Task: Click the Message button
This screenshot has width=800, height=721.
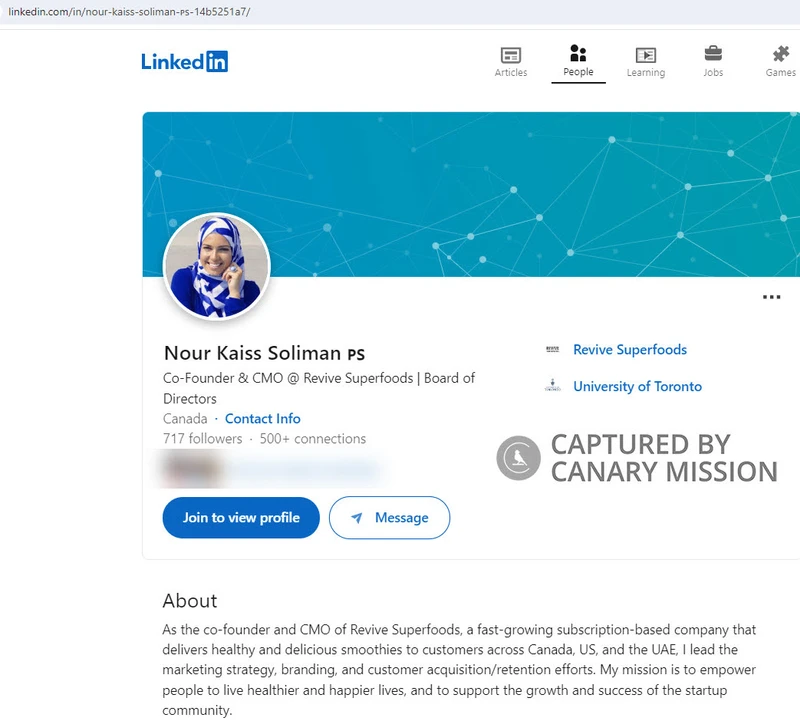Action: click(389, 517)
